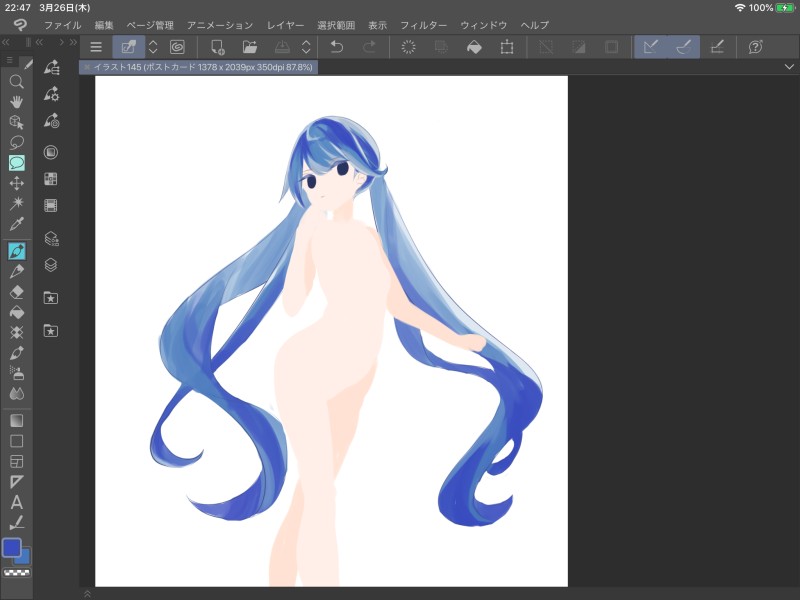This screenshot has height=600, width=800.
Task: Select the Figure rectangle tool
Action: (16, 441)
